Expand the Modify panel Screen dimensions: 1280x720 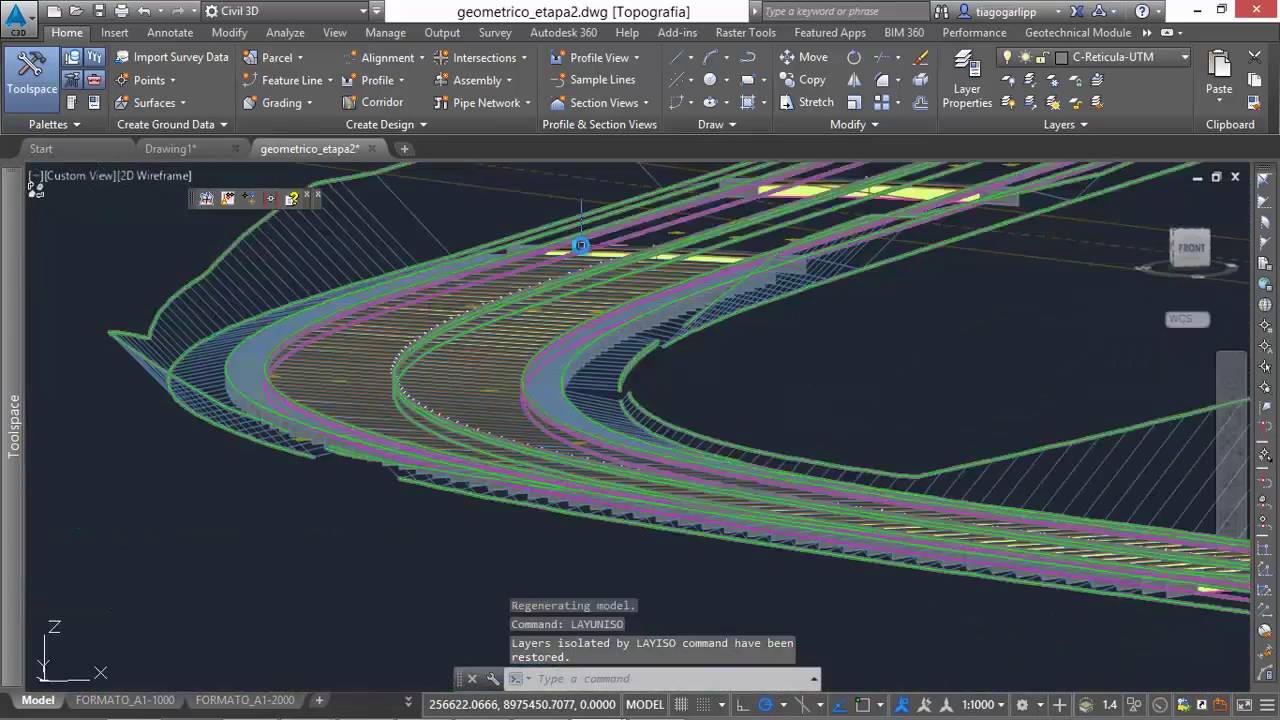[854, 124]
